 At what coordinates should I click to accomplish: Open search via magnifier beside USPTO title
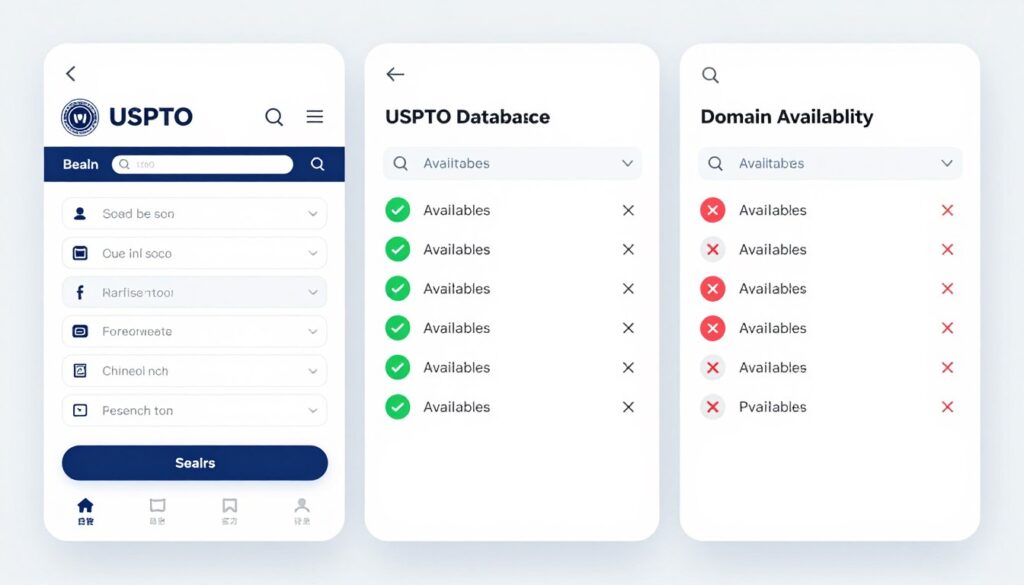click(274, 117)
